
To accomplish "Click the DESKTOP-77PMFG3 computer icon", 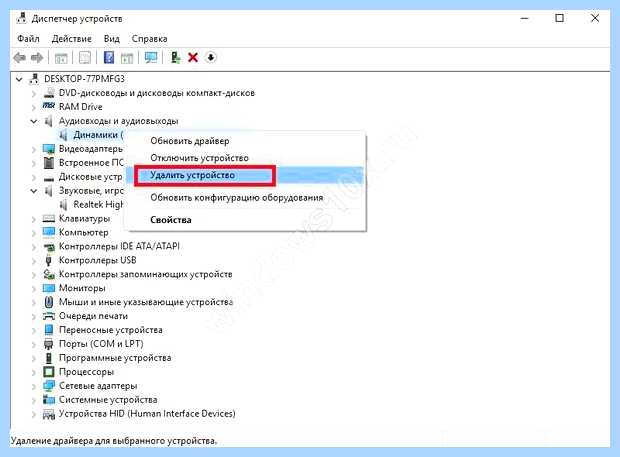I will tap(34, 79).
